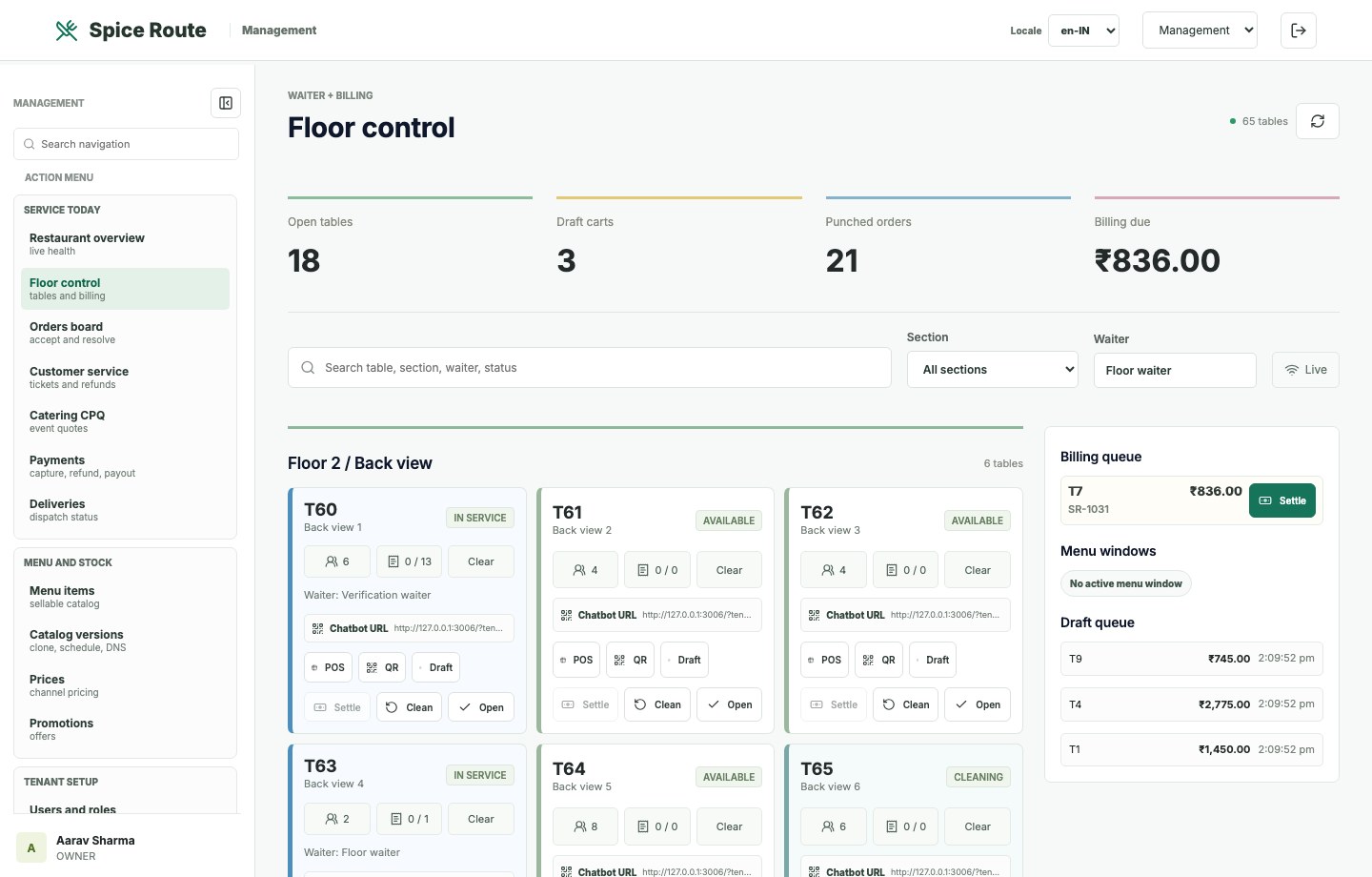The image size is (1372, 877).
Task: Click order count 0 / 1 on T63
Action: (x=409, y=819)
